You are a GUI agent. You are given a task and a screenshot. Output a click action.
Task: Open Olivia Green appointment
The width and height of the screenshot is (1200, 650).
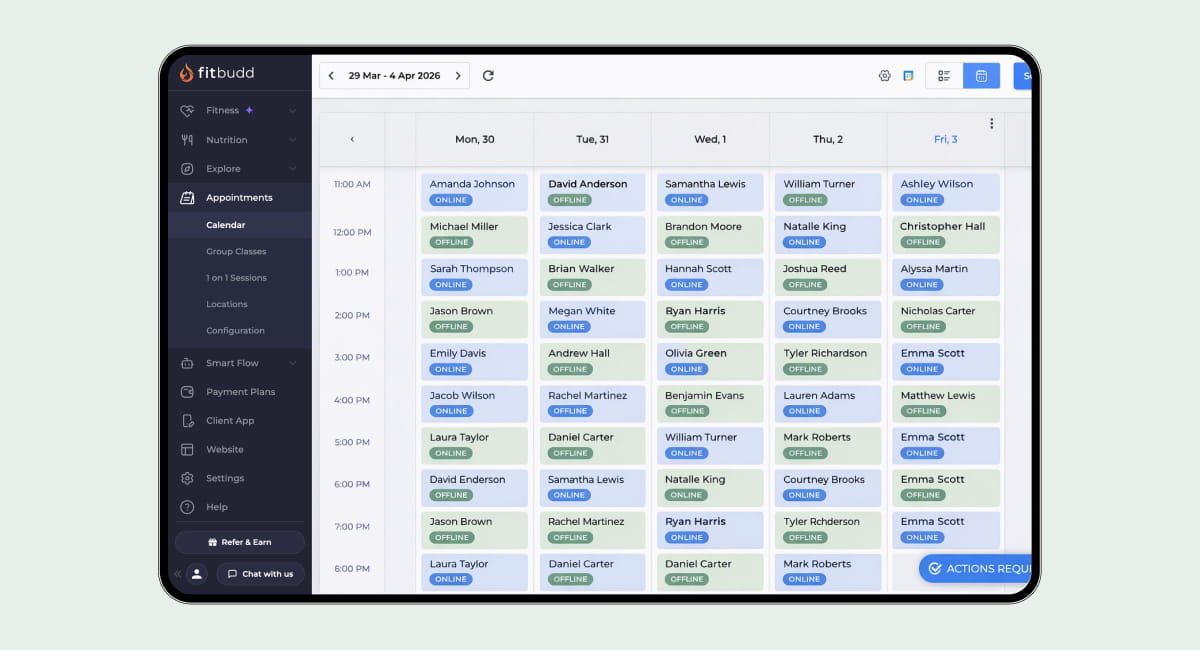710,361
